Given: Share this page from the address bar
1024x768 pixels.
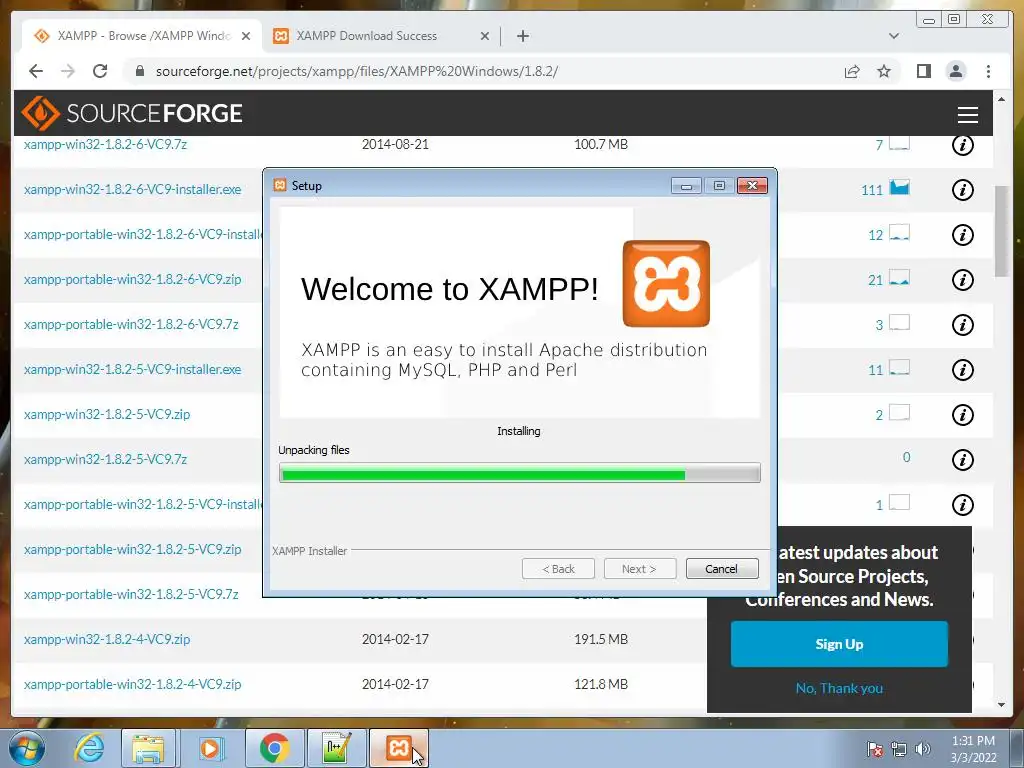Looking at the screenshot, I should pos(852,71).
